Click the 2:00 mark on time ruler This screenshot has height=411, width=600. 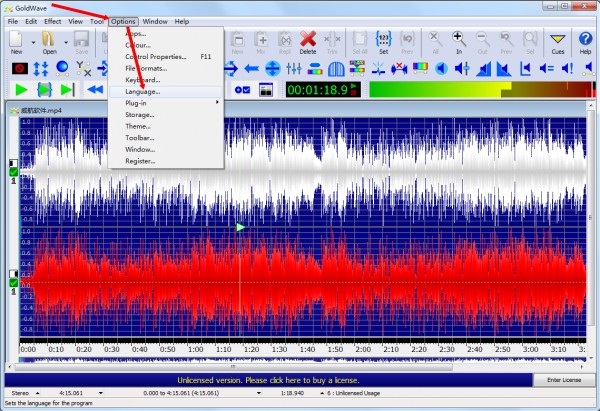pyautogui.click(x=363, y=349)
